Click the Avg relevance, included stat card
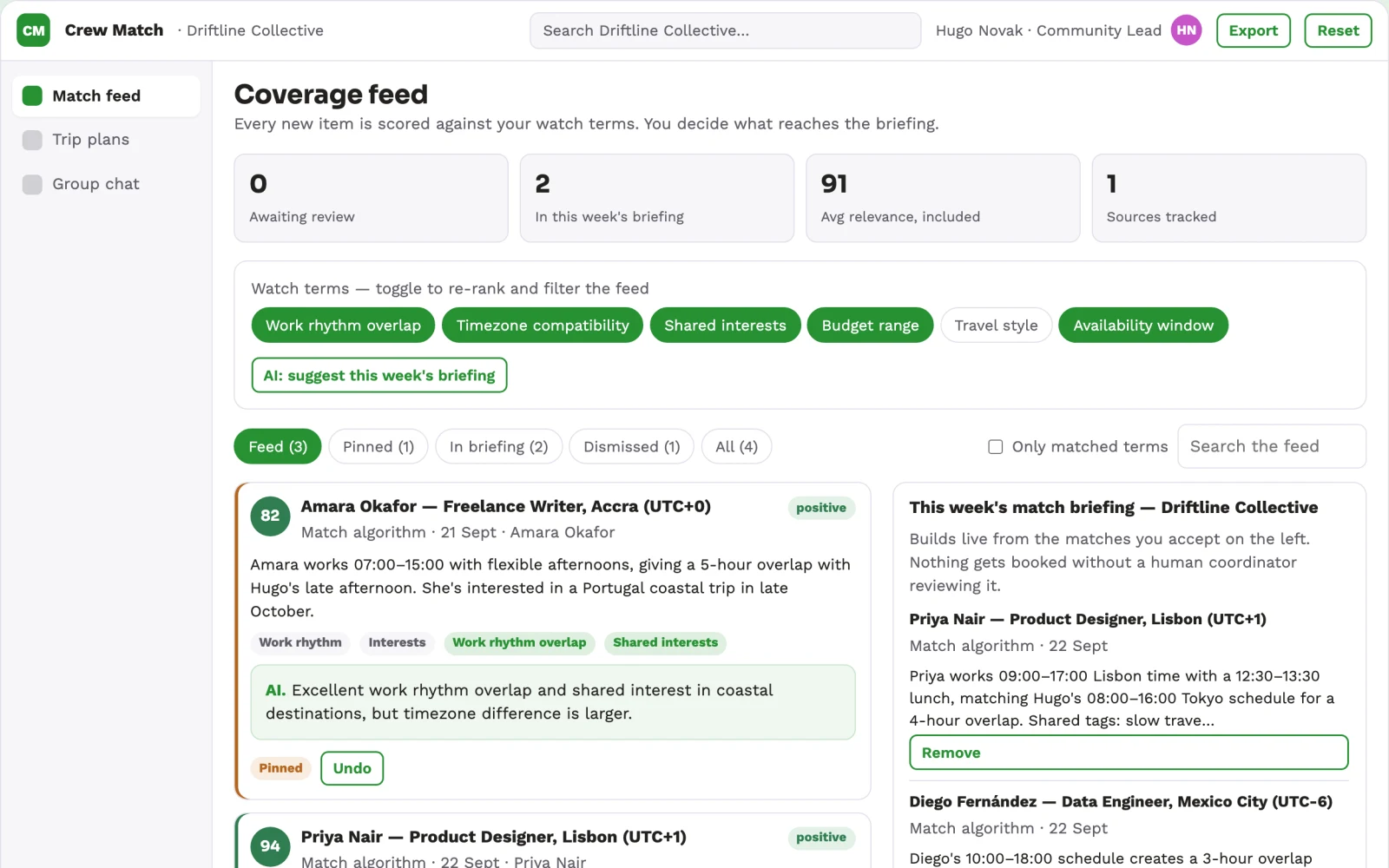 (943, 198)
